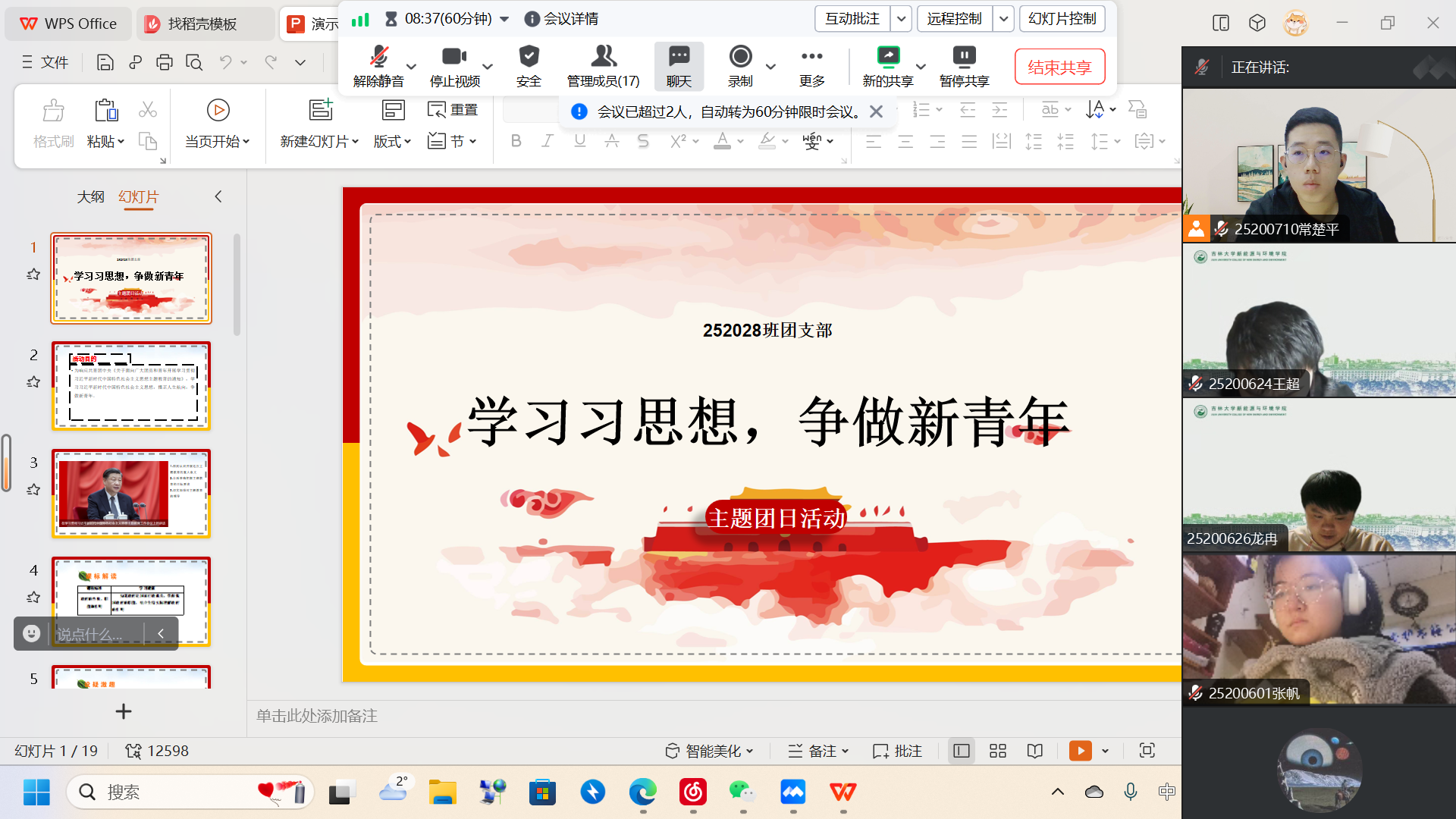
Task: Toggle normal view button in status bar
Action: pyautogui.click(x=962, y=751)
